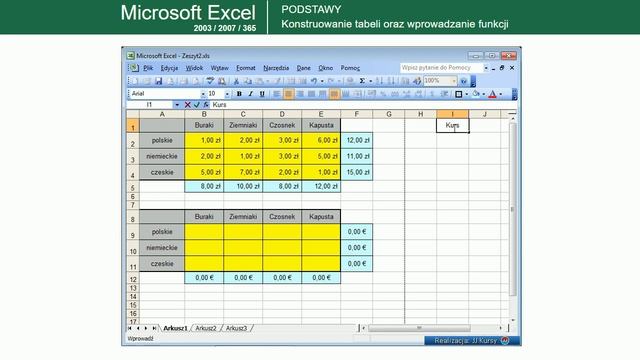The height and width of the screenshot is (360, 640).
Task: Click the Copy icon in the toolbar
Action: click(x=248, y=81)
